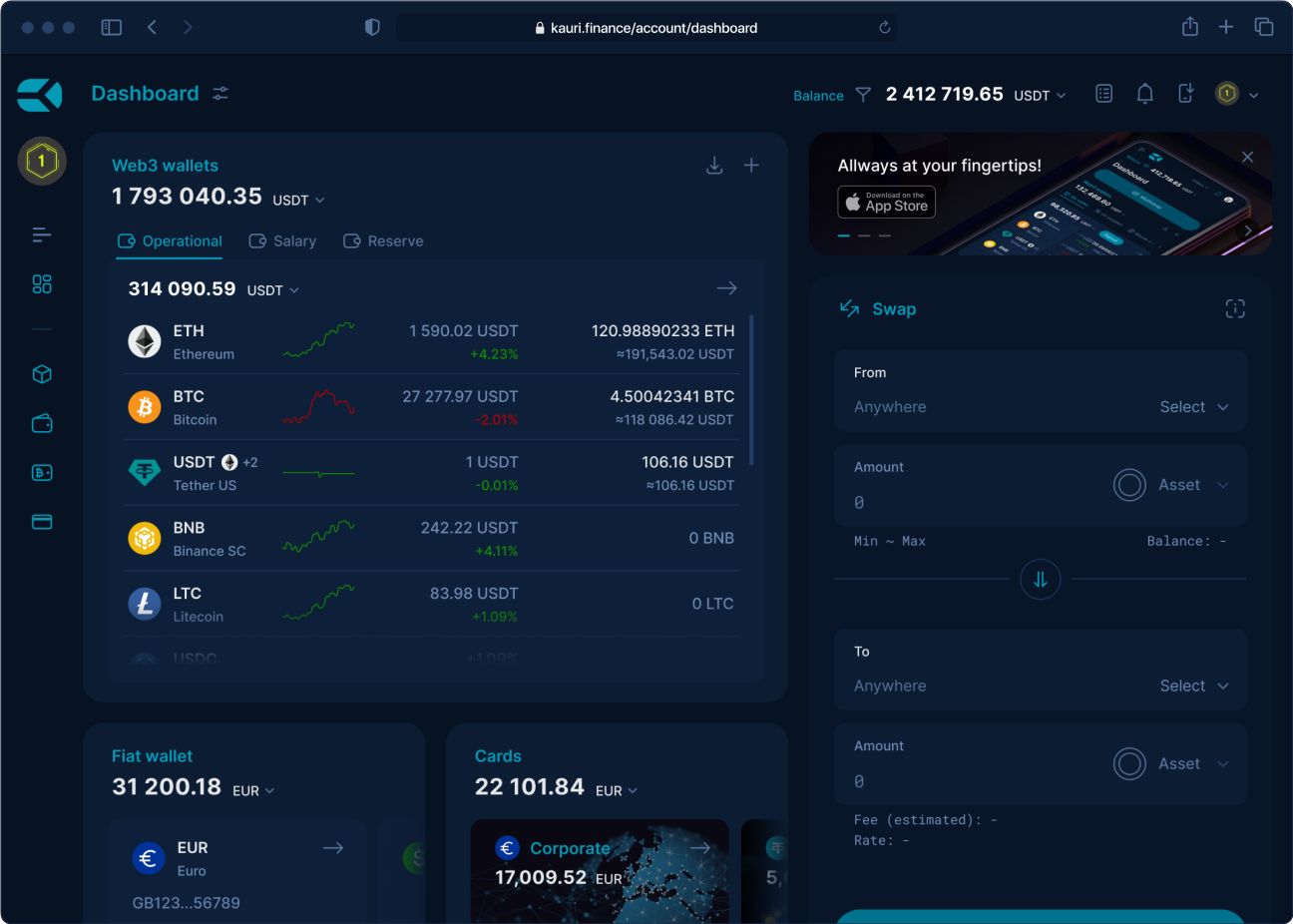
Task: Switch to the Reserve wallet tab
Action: coord(383,241)
